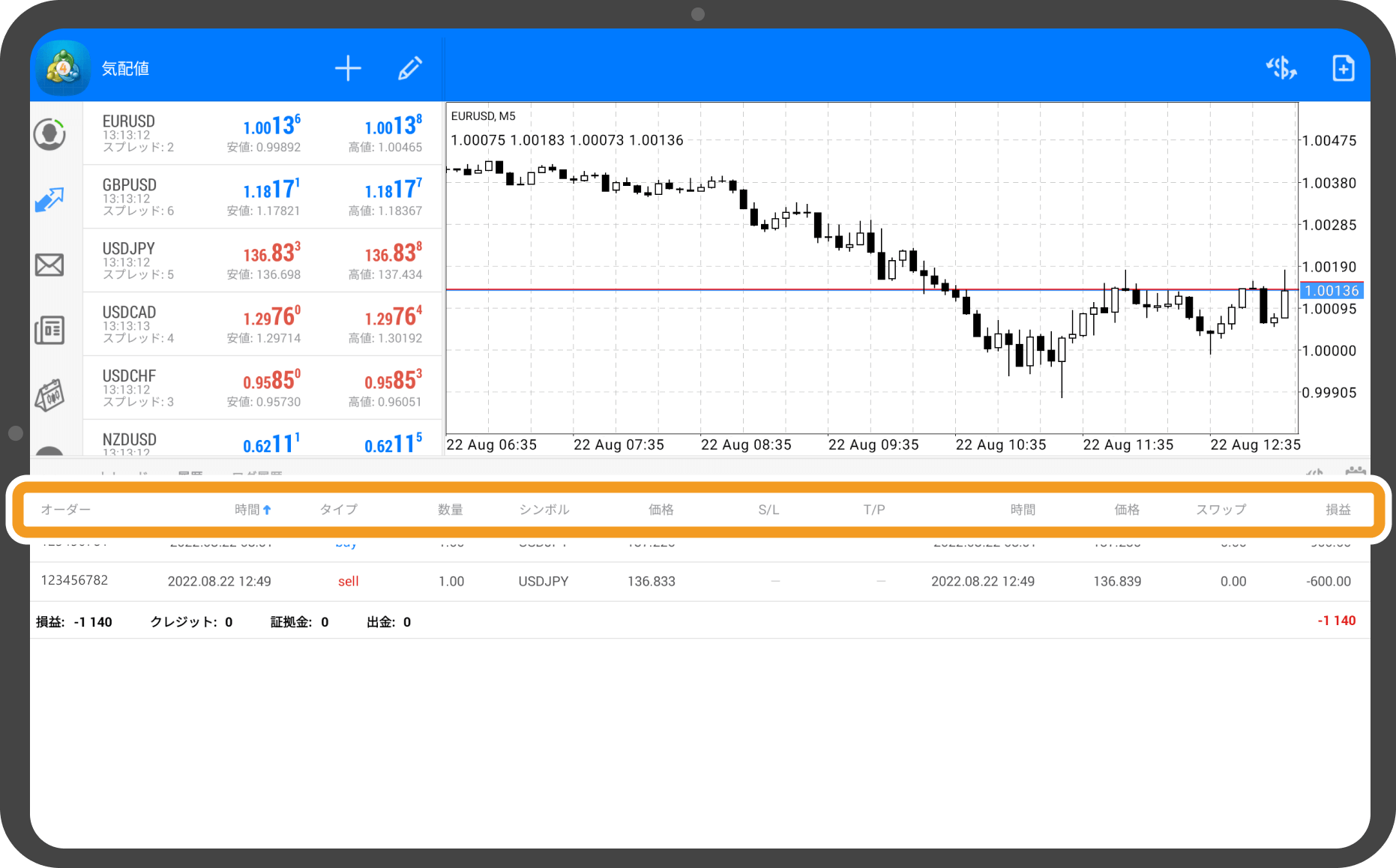
Task: Click the 出金: 0 summary
Action: (388, 622)
